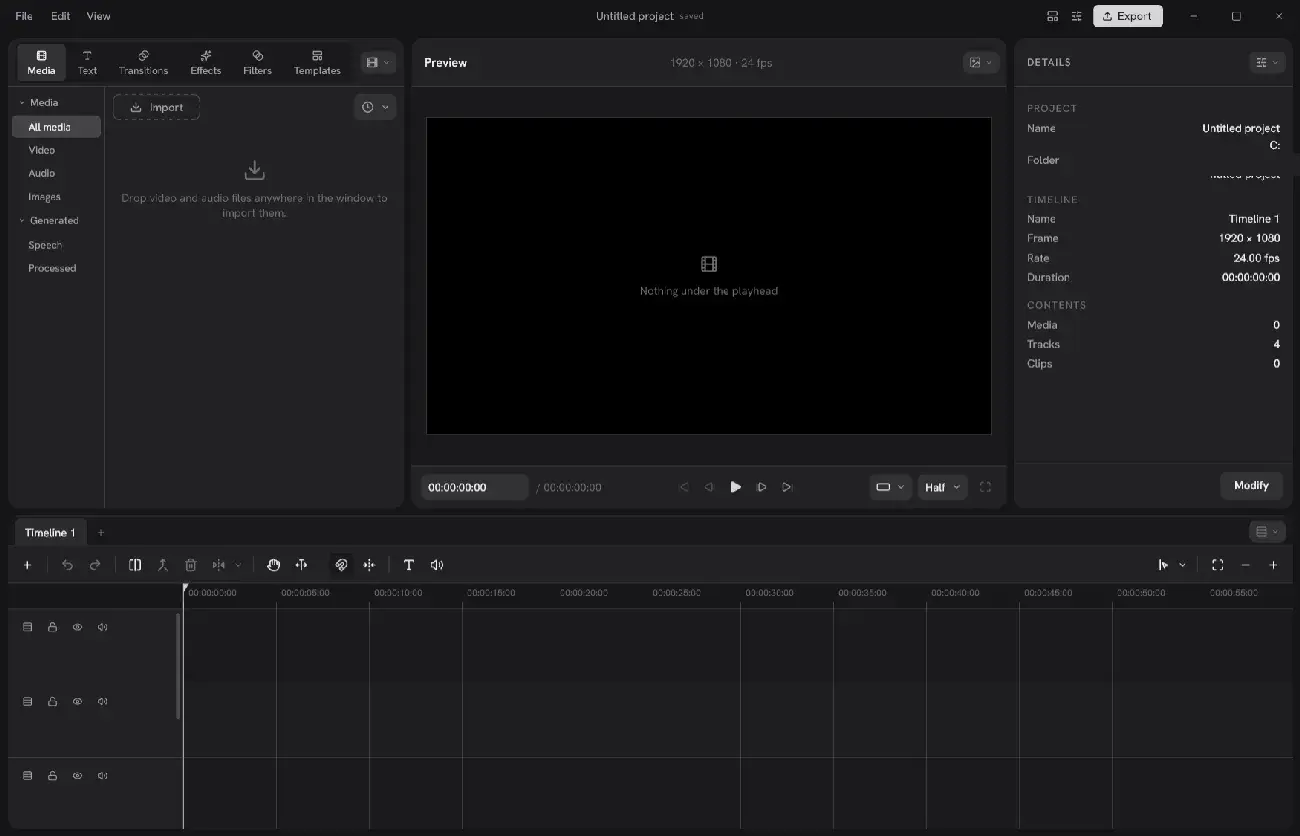Screen dimensions: 1300x836
Task: Open the clock sort dropdown in media panel
Action: coord(375,107)
